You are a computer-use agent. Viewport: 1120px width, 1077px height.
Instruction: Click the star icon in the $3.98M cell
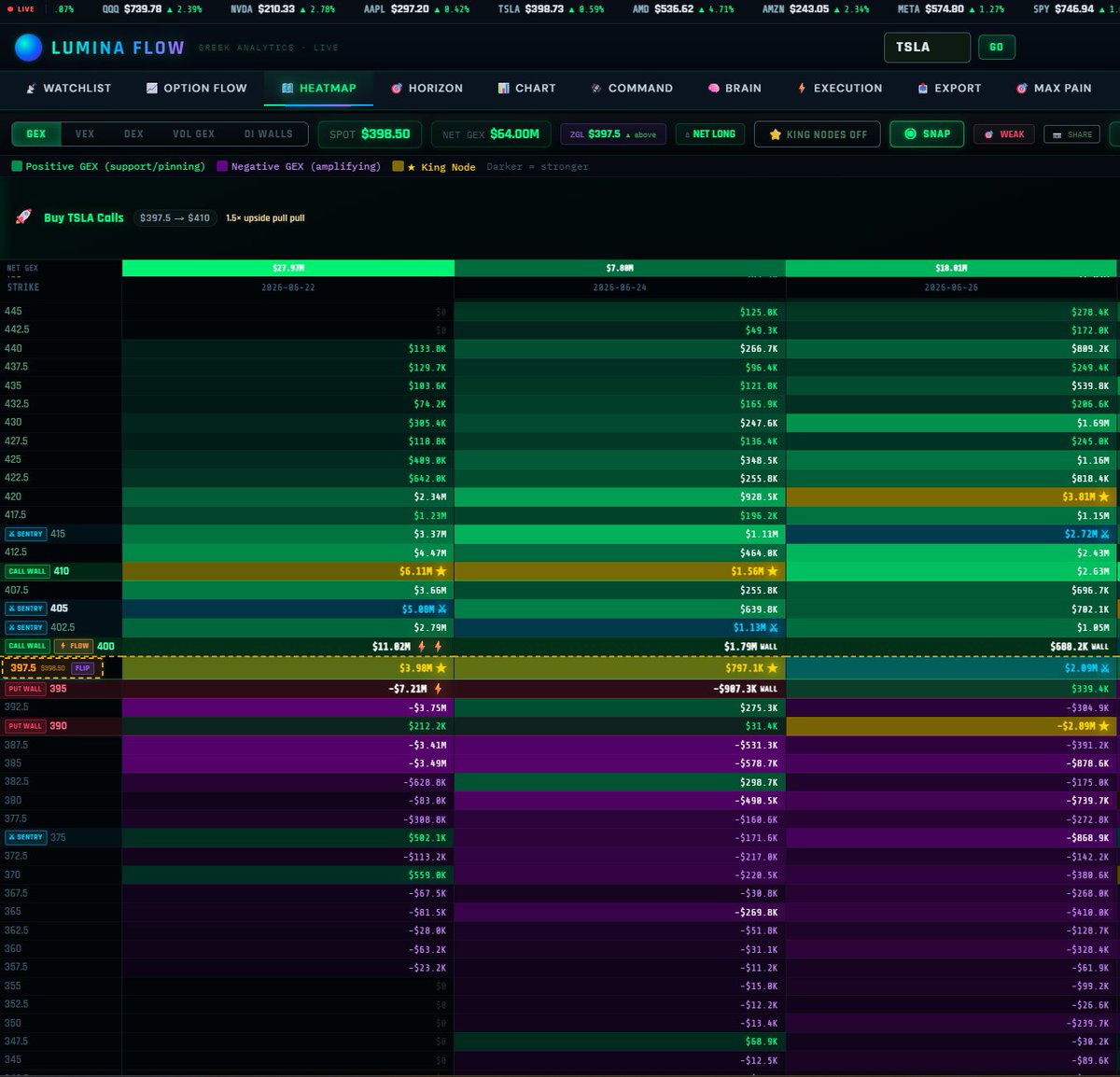441,668
